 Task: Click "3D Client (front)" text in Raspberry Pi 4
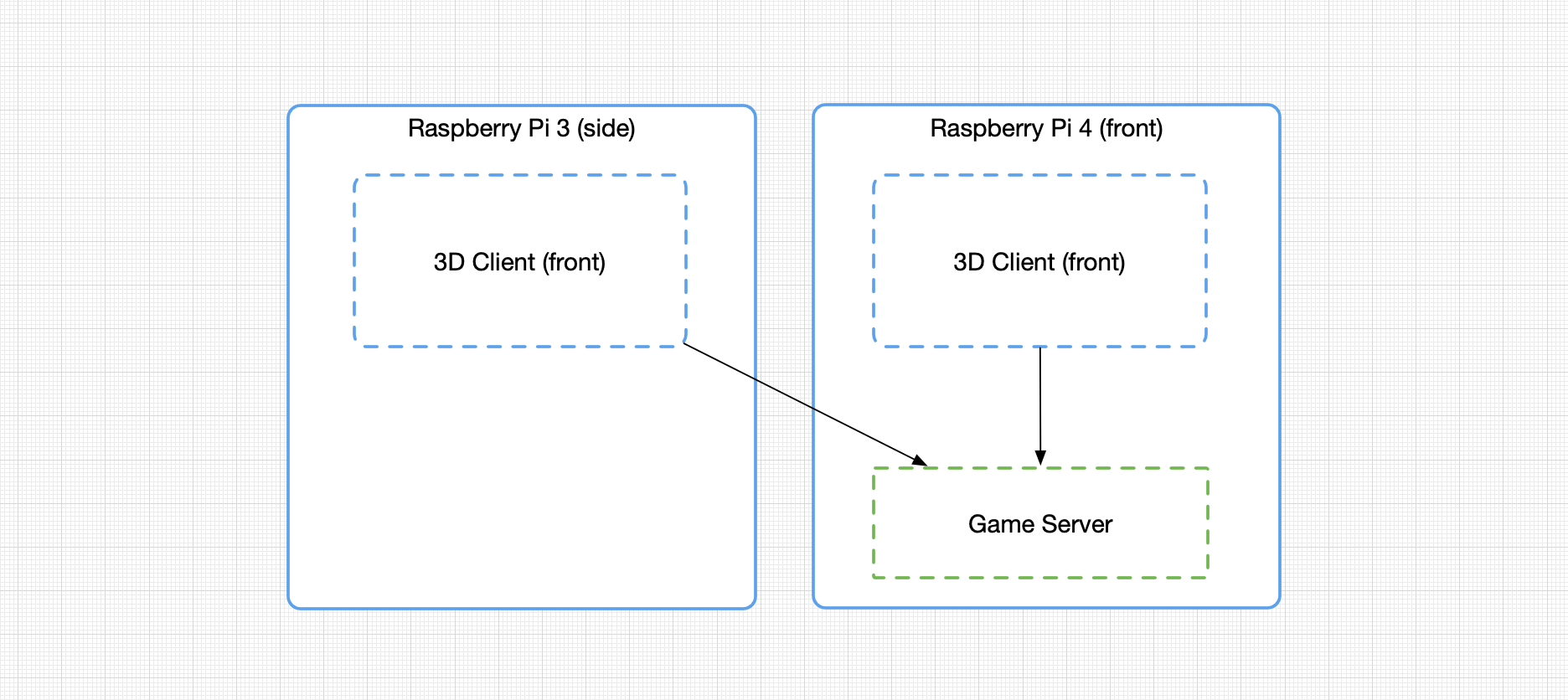pyautogui.click(x=1039, y=262)
